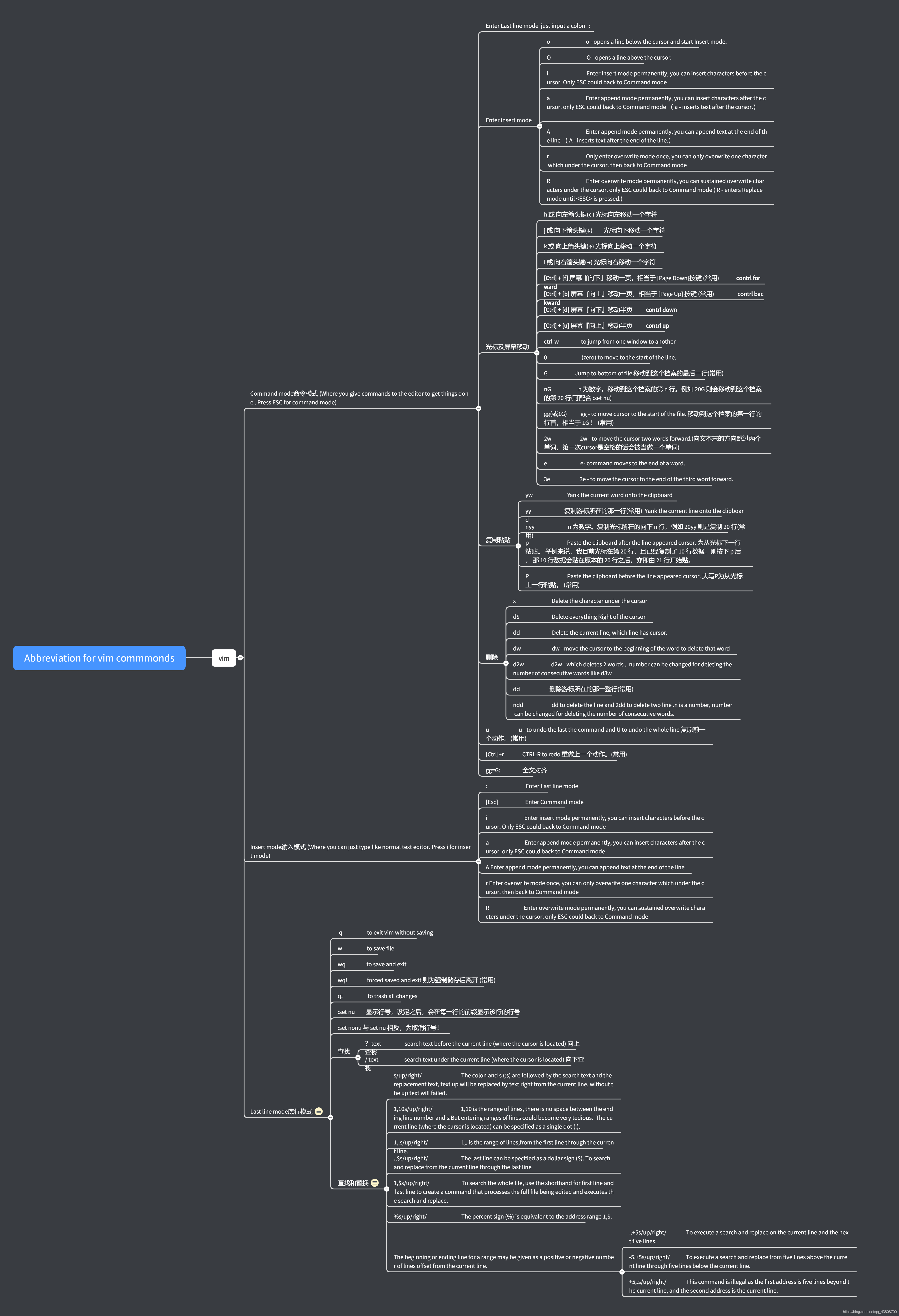Select the 'w to save file' node

coord(366,948)
